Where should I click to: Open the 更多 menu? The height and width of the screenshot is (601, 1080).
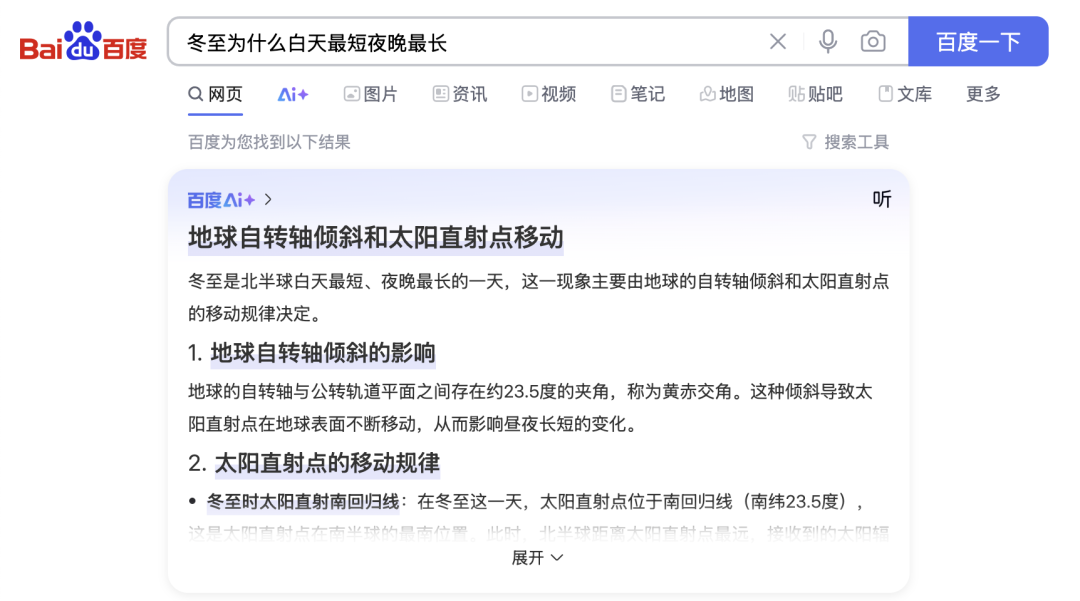(983, 94)
